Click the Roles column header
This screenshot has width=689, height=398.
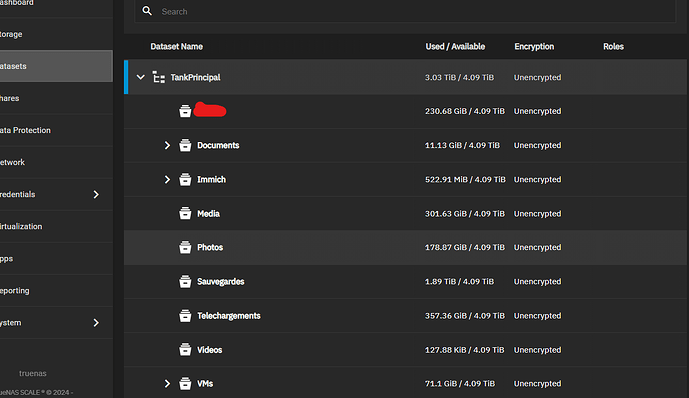613,47
